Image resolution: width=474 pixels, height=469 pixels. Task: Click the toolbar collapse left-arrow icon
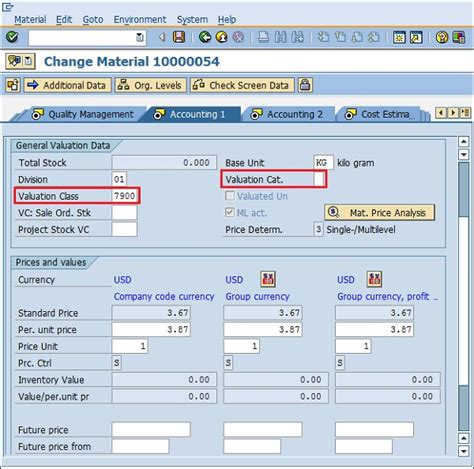click(162, 37)
